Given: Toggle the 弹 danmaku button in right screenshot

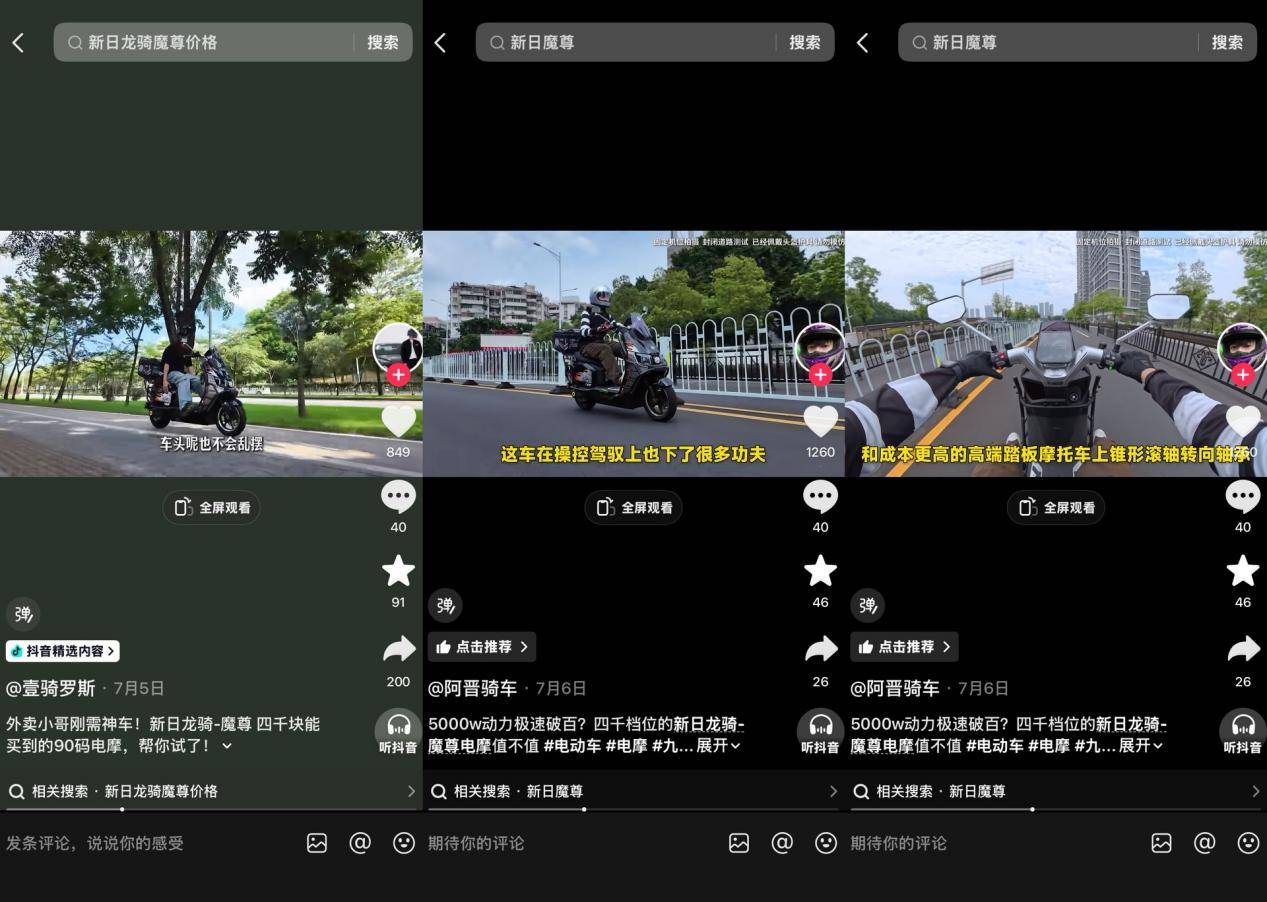Looking at the screenshot, I should [867, 605].
